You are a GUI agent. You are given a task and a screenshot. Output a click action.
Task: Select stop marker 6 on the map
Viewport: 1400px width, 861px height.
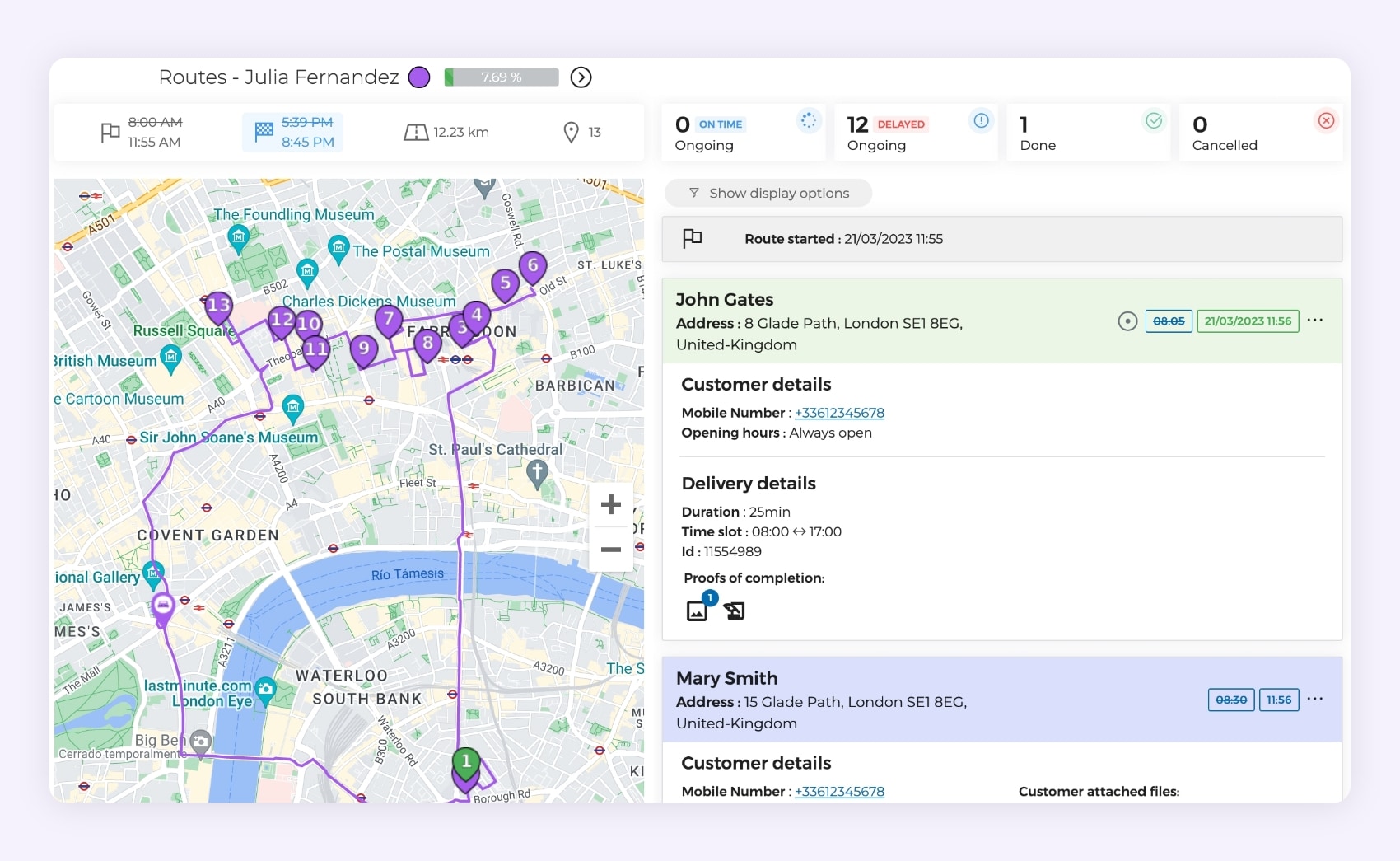point(532,265)
